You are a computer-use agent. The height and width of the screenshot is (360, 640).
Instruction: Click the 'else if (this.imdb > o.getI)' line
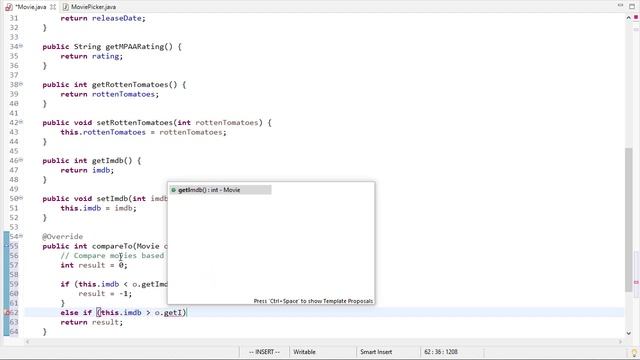click(x=123, y=313)
